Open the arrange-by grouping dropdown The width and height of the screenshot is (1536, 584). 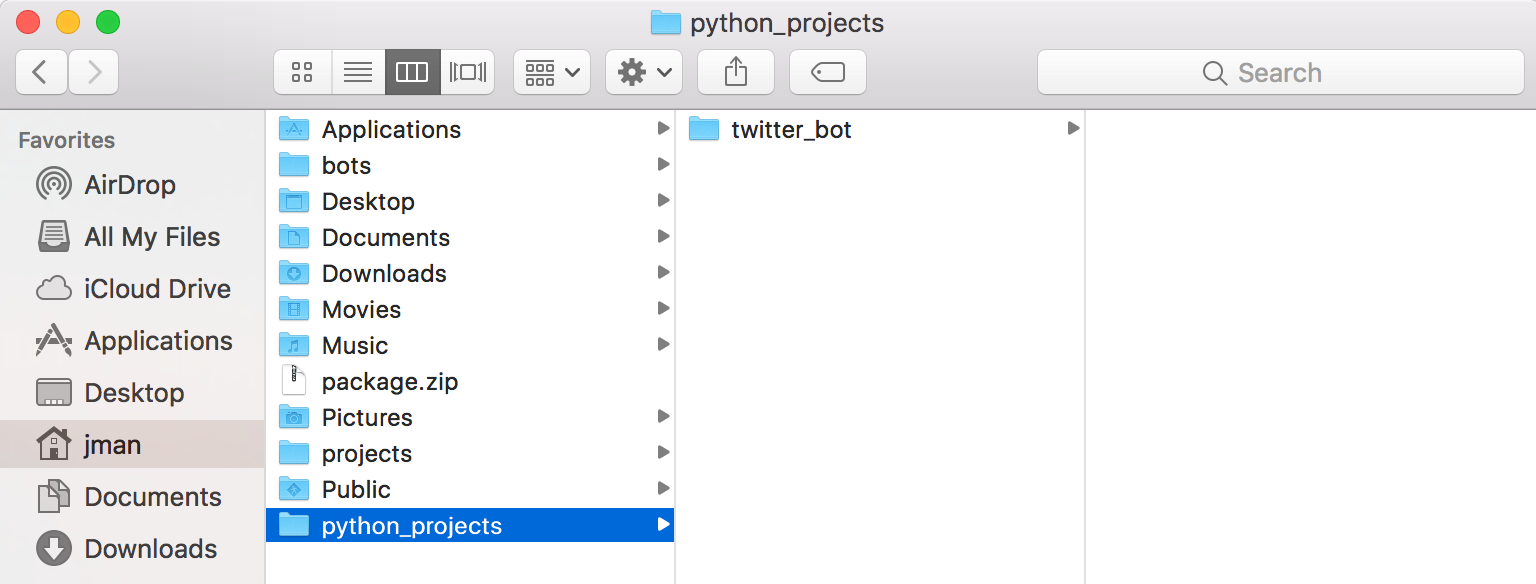tap(552, 72)
